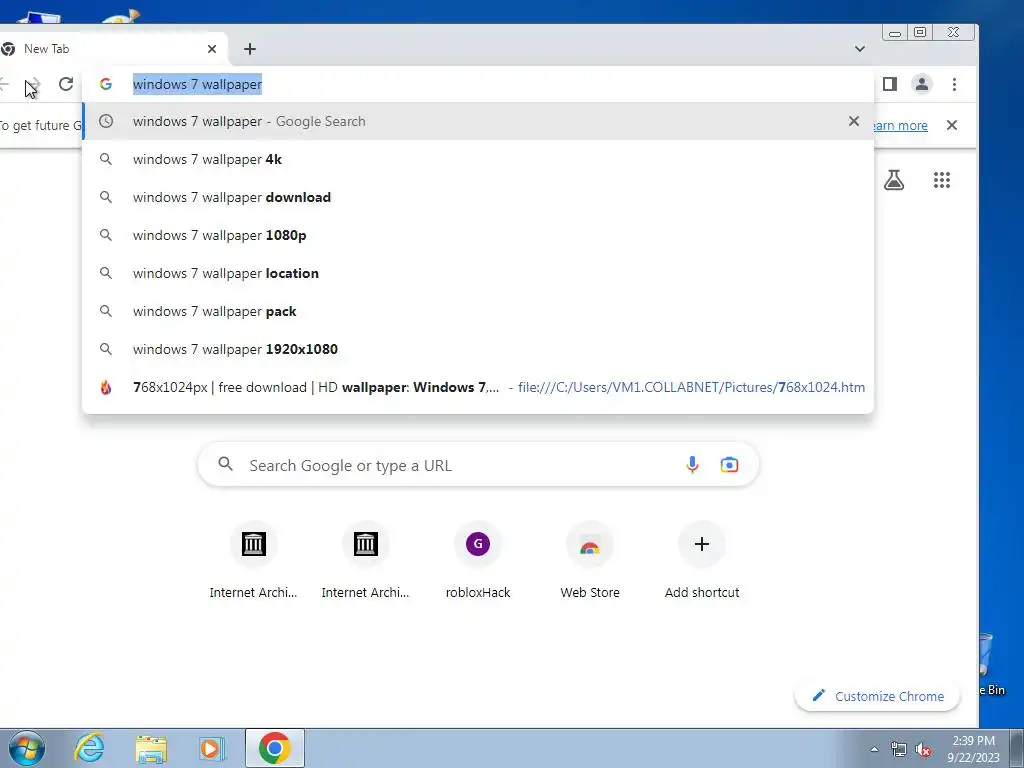Image resolution: width=1024 pixels, height=768 pixels.
Task: Open Windows Explorer from taskbar
Action: (151, 749)
